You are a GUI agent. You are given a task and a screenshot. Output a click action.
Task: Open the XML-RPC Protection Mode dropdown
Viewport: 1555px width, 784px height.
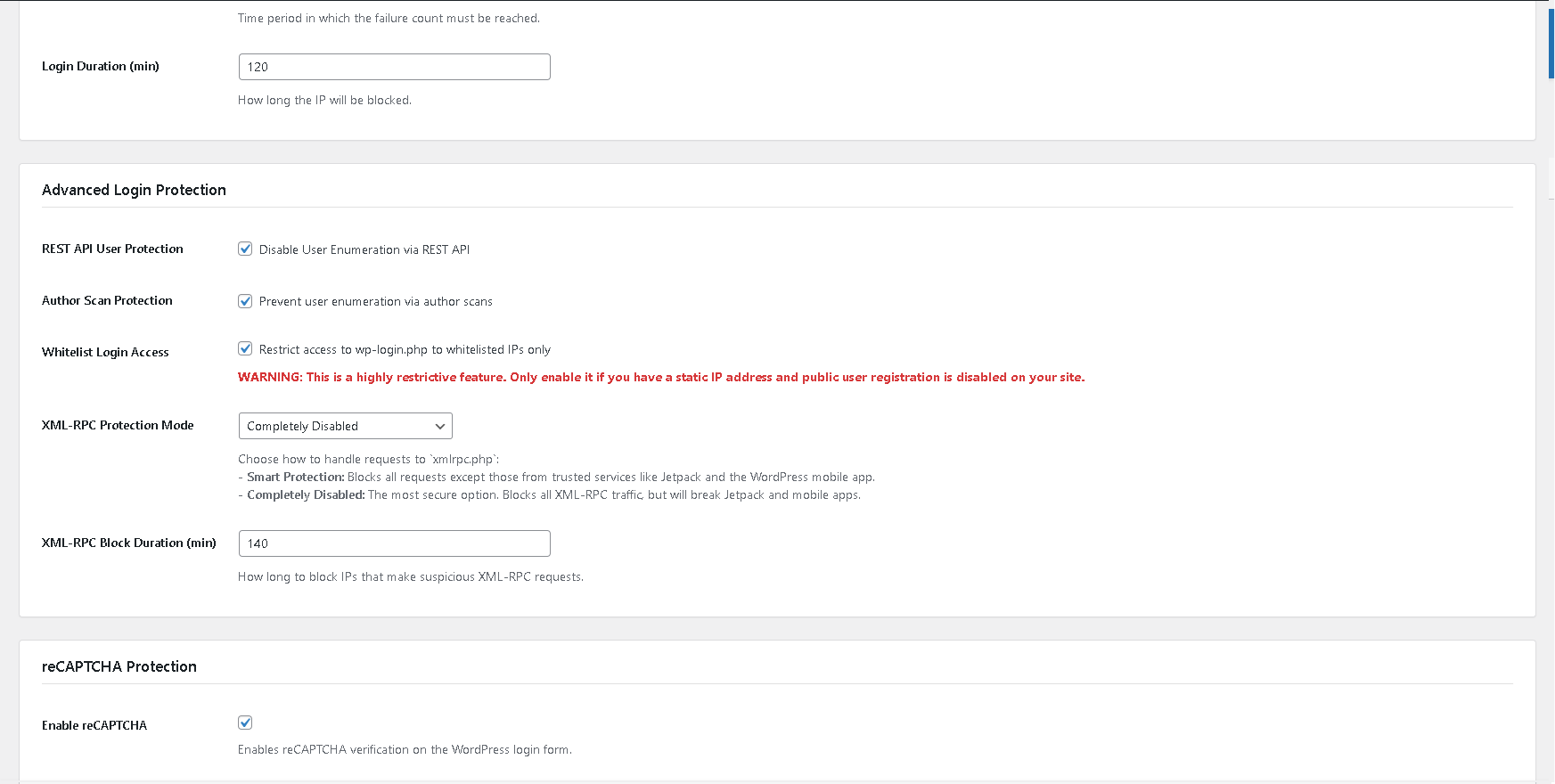click(x=345, y=426)
